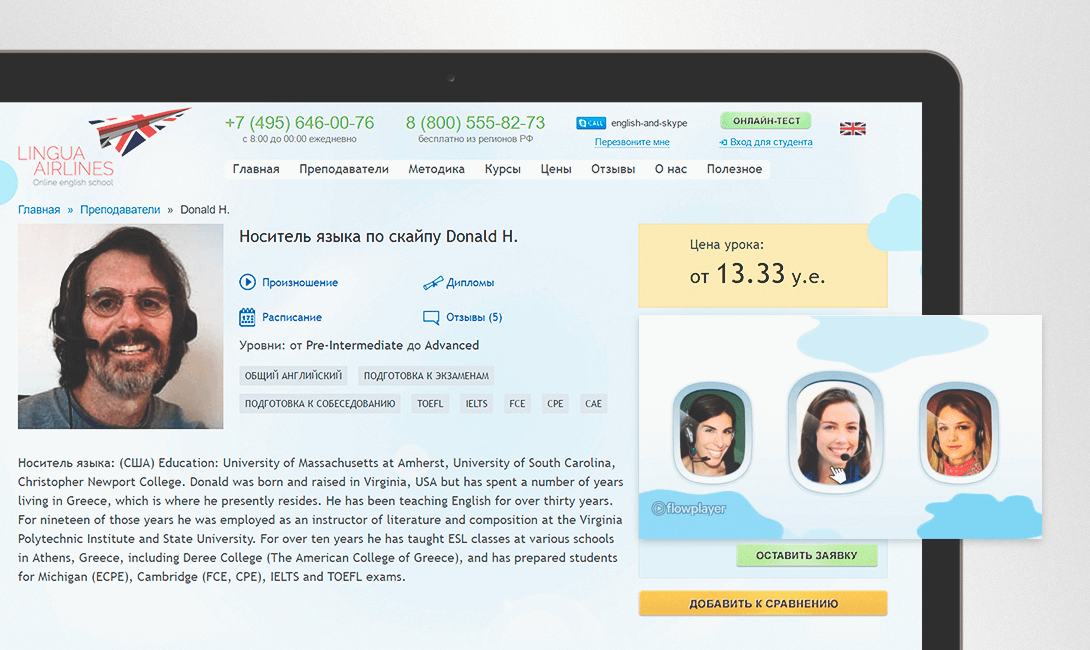Open the Курсы menu item
The image size is (1090, 650).
[503, 169]
